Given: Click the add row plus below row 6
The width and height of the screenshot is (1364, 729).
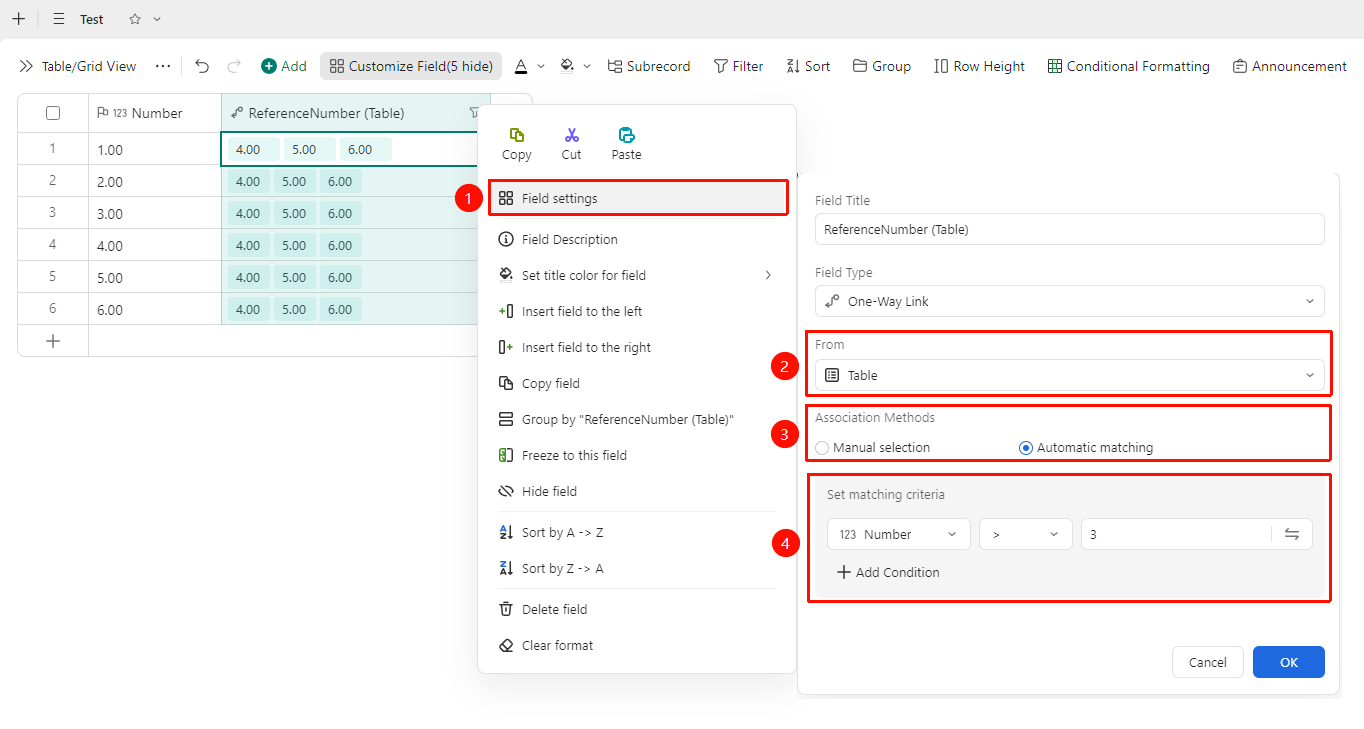Looking at the screenshot, I should point(53,341).
